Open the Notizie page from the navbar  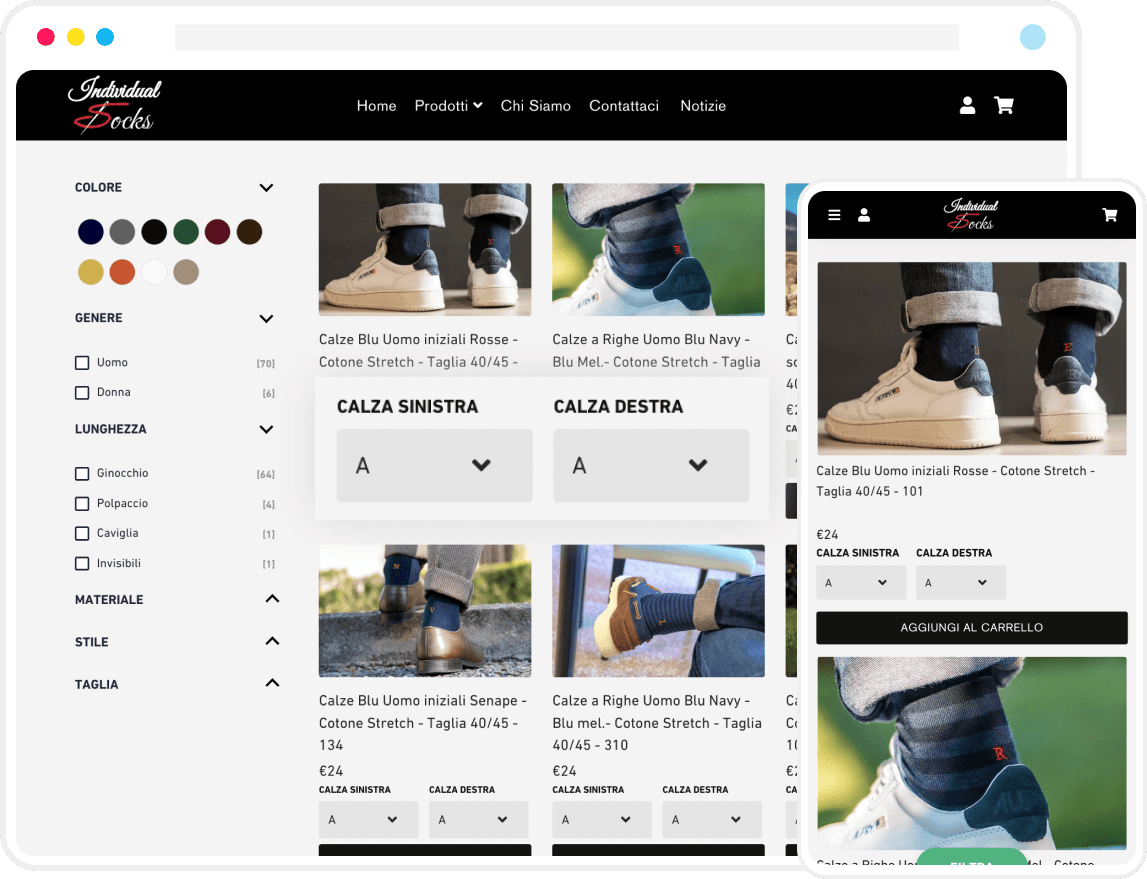[x=703, y=105]
